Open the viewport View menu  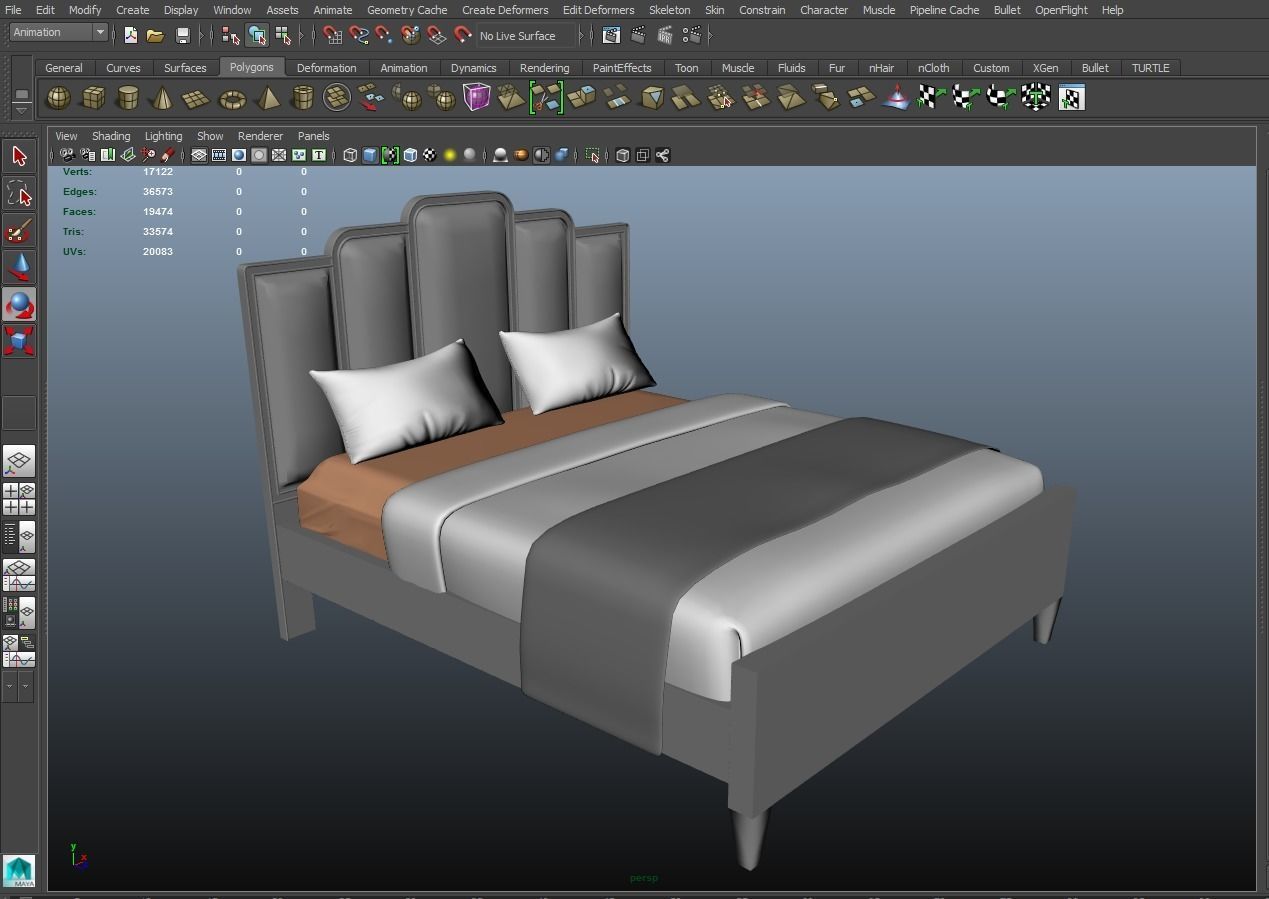(x=66, y=136)
